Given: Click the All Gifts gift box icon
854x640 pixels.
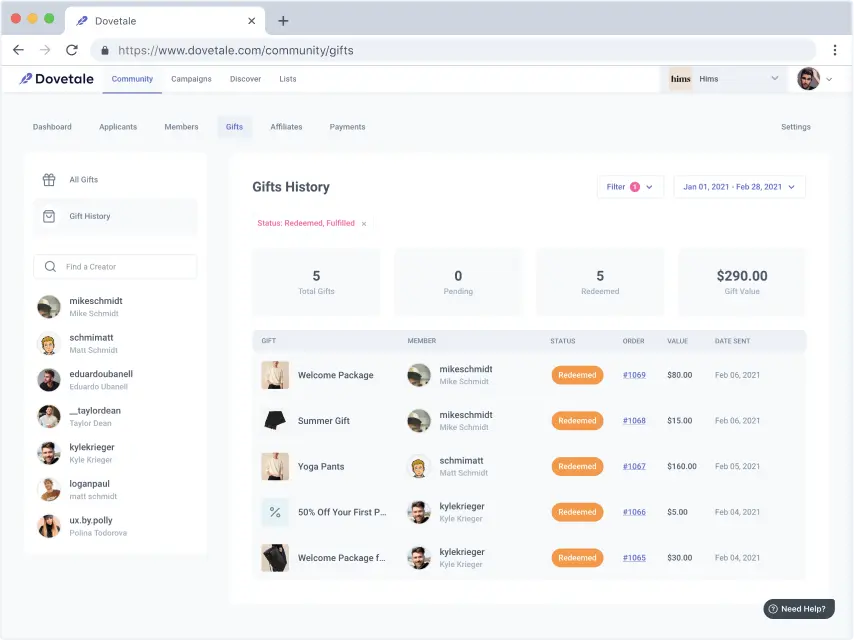Looking at the screenshot, I should tap(49, 180).
